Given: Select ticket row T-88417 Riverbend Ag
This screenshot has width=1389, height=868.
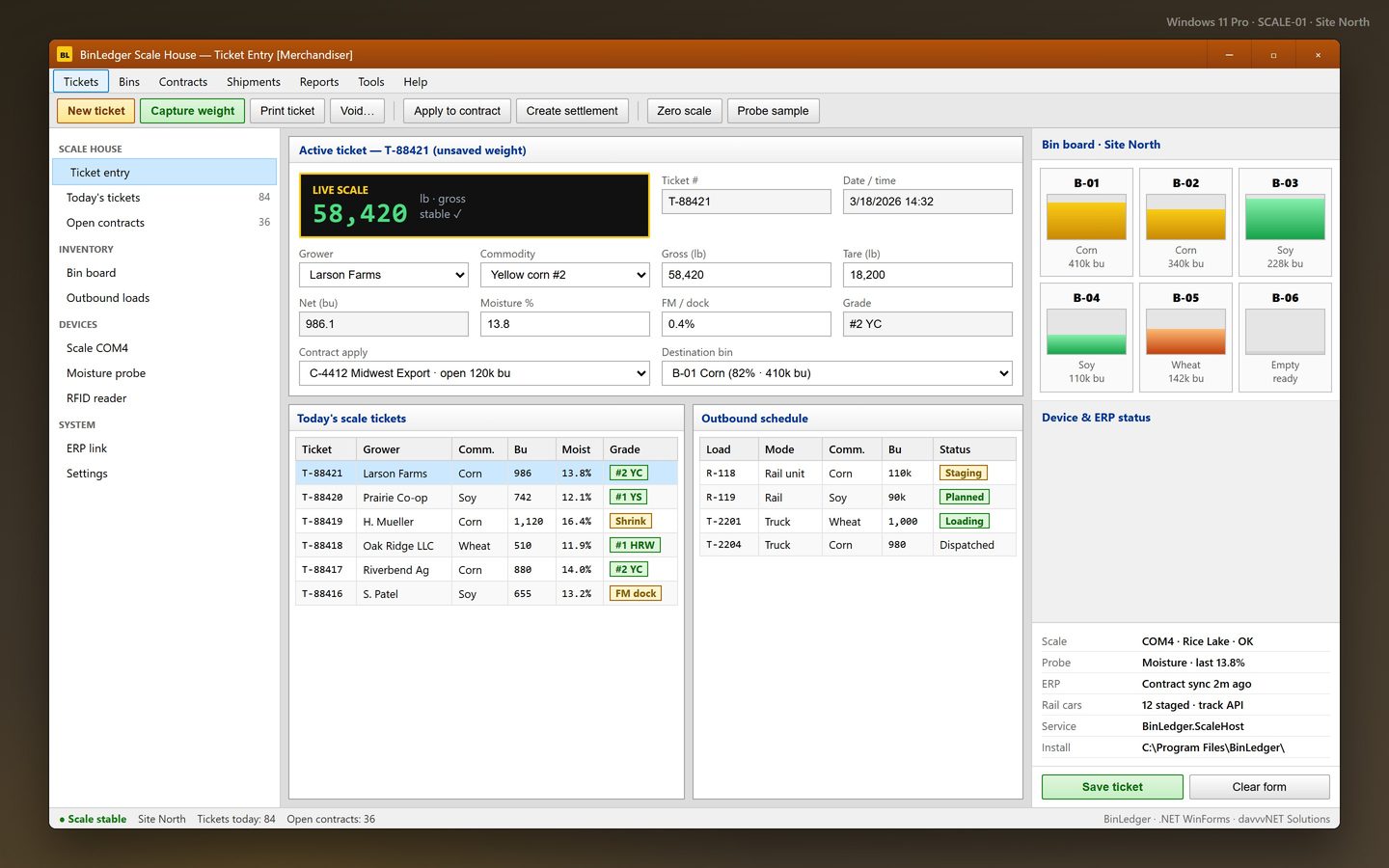Looking at the screenshot, I should (486, 570).
